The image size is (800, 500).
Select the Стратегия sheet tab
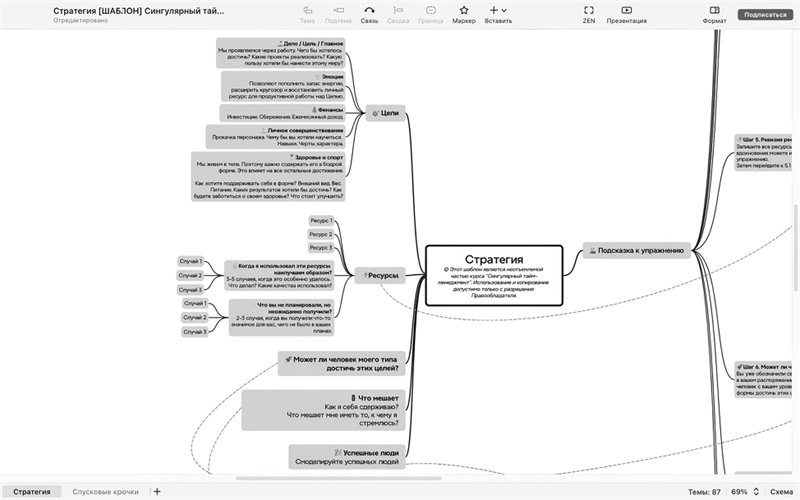tap(32, 492)
